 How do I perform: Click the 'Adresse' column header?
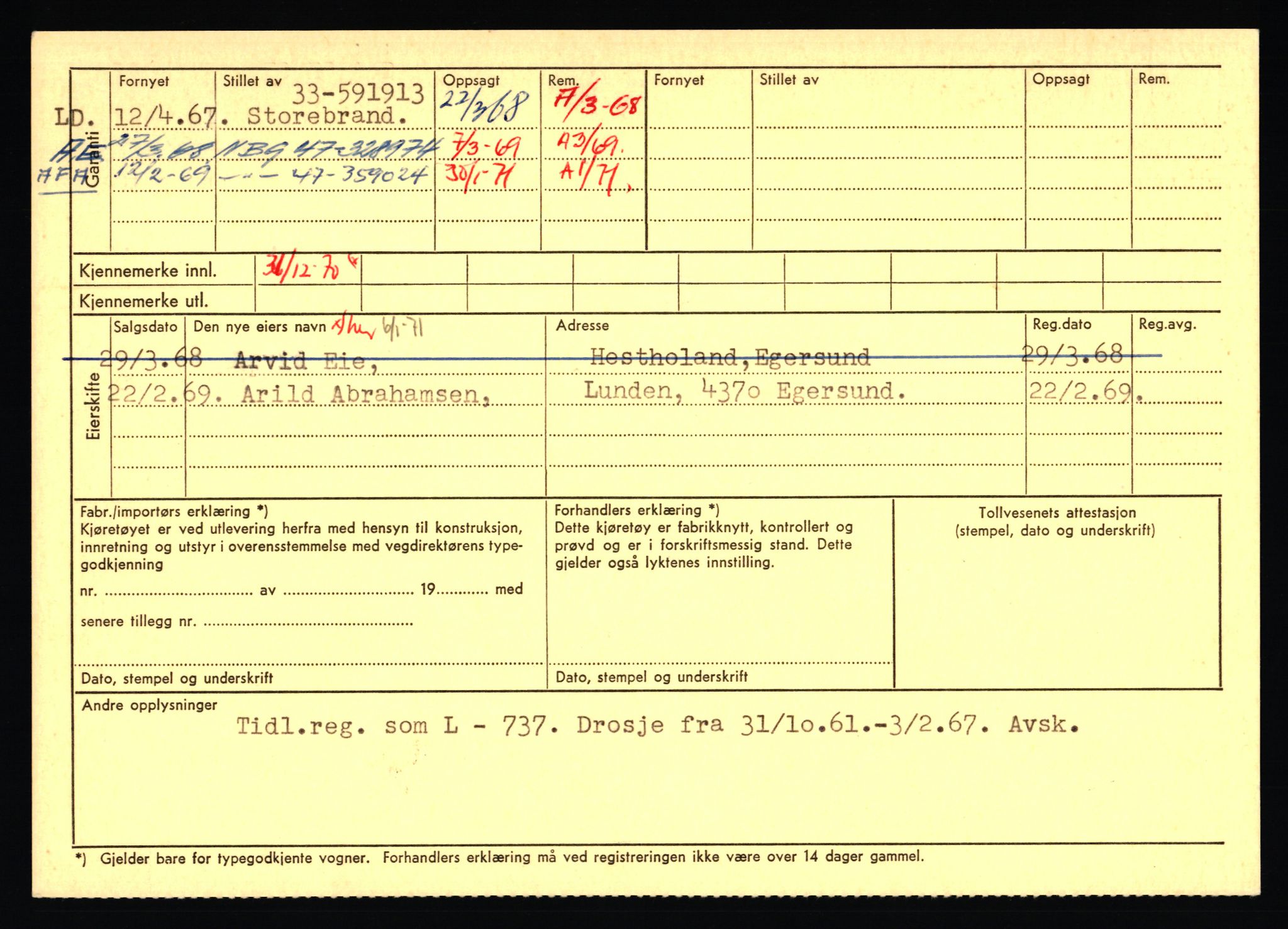(x=582, y=325)
